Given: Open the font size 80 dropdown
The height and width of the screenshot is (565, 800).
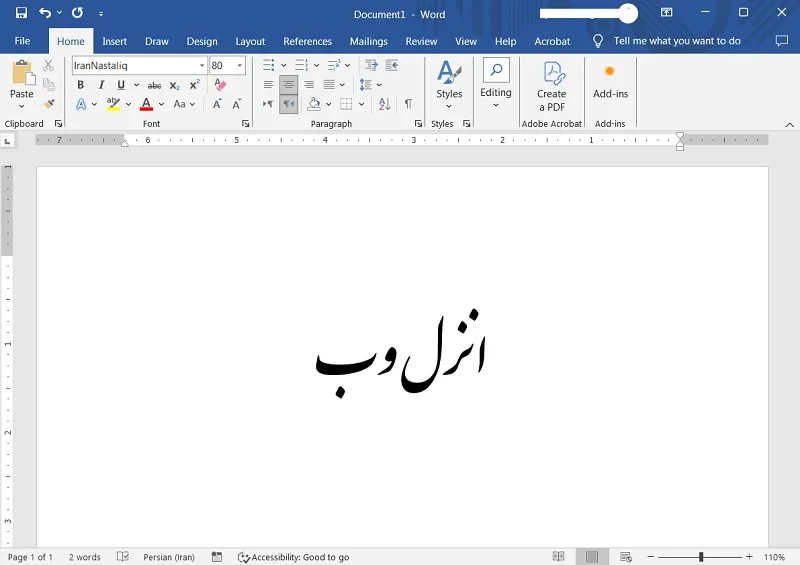Looking at the screenshot, I should pos(239,65).
